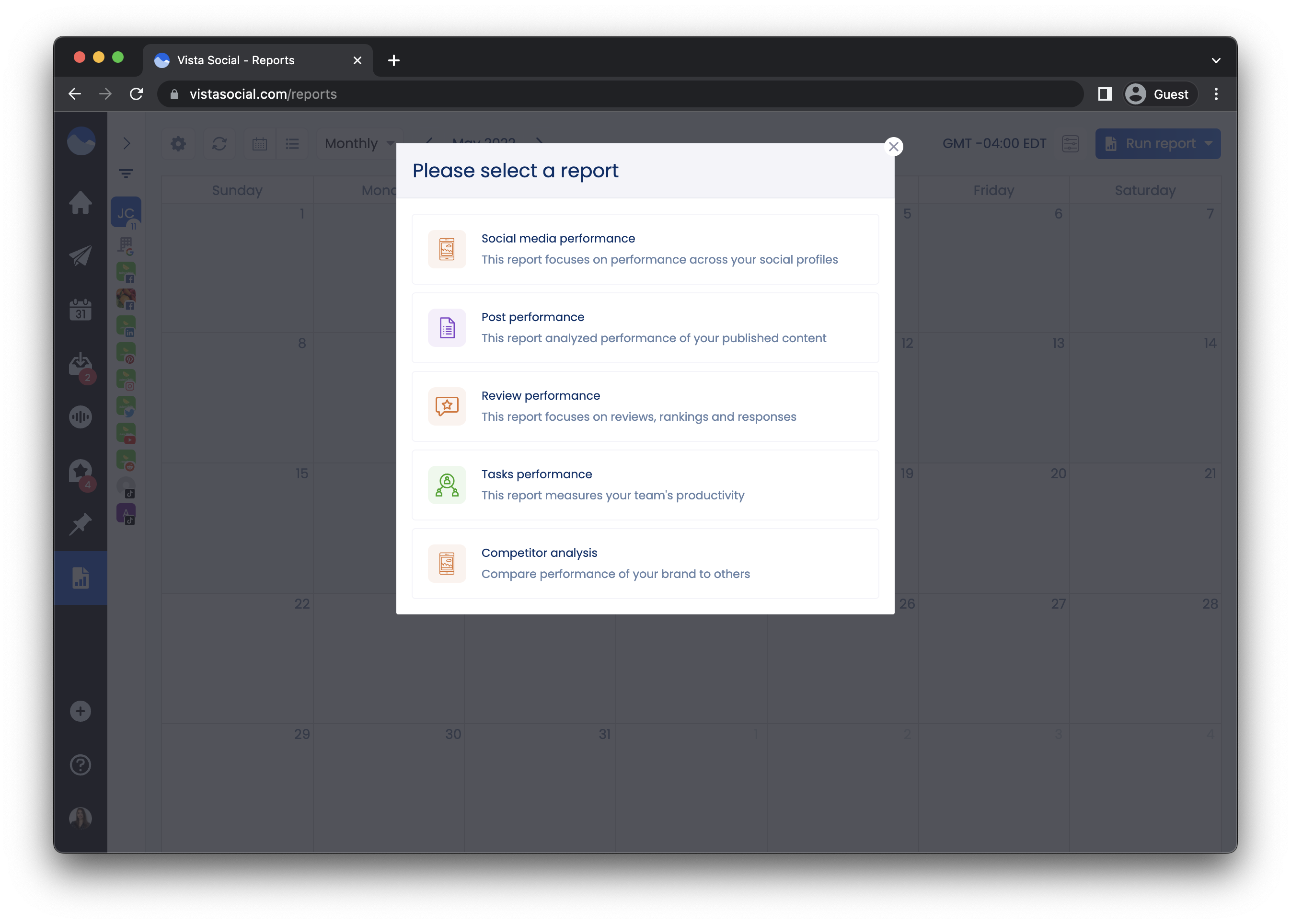Select the Listening audio waveform icon

(x=81, y=416)
